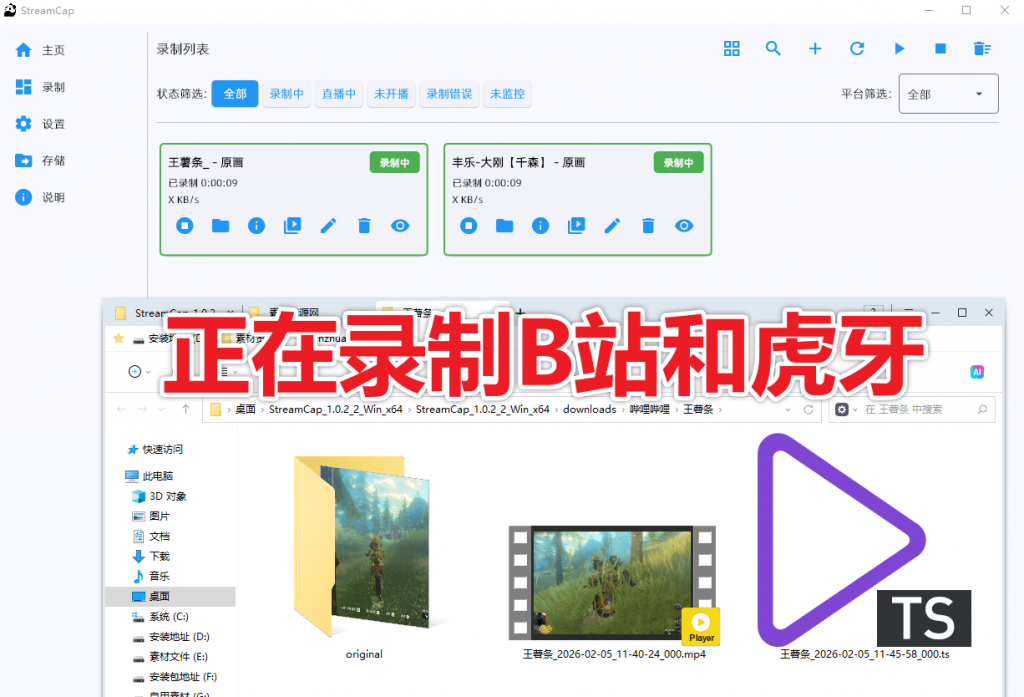Delete the 王薯条_ recording card
The height and width of the screenshot is (697, 1024).
pos(364,226)
